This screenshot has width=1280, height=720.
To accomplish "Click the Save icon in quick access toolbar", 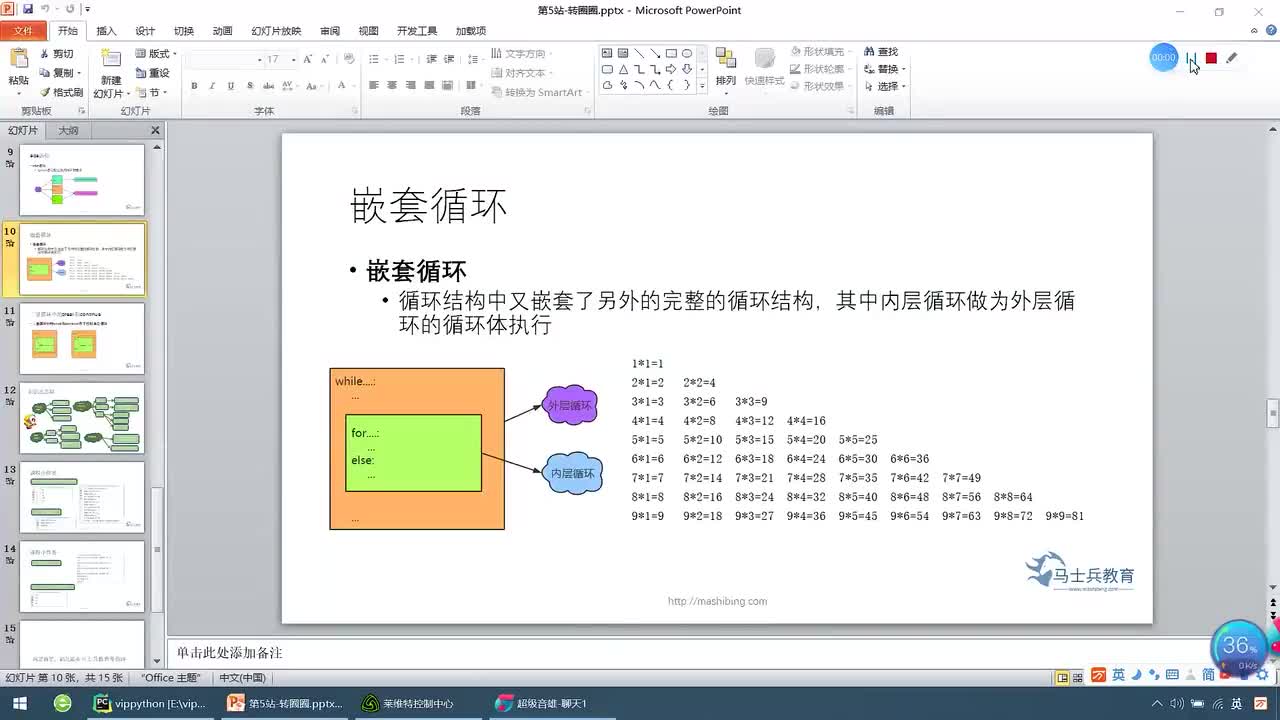I will click(27, 9).
